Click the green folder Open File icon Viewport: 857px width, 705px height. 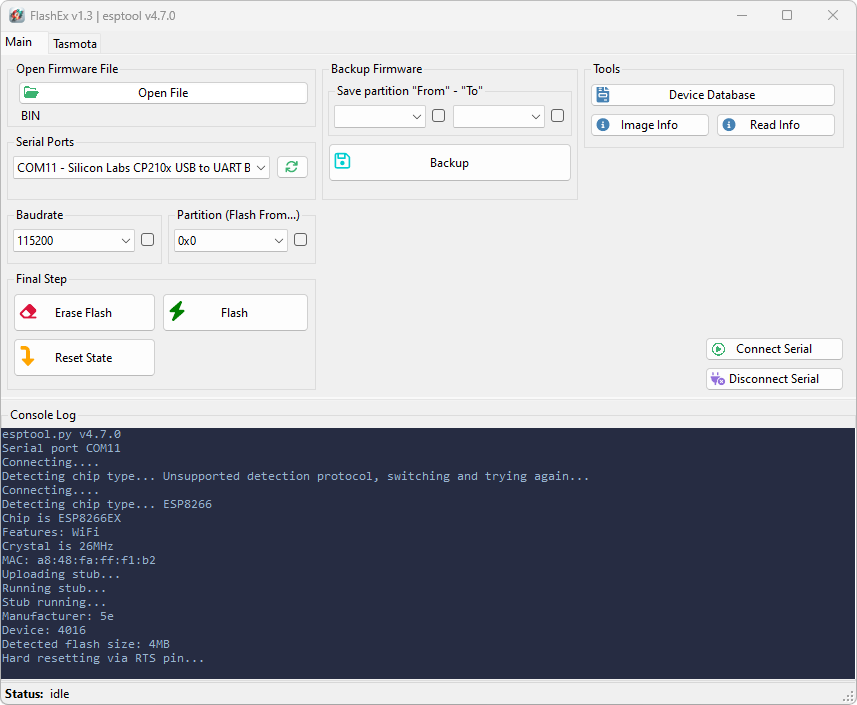[32, 93]
